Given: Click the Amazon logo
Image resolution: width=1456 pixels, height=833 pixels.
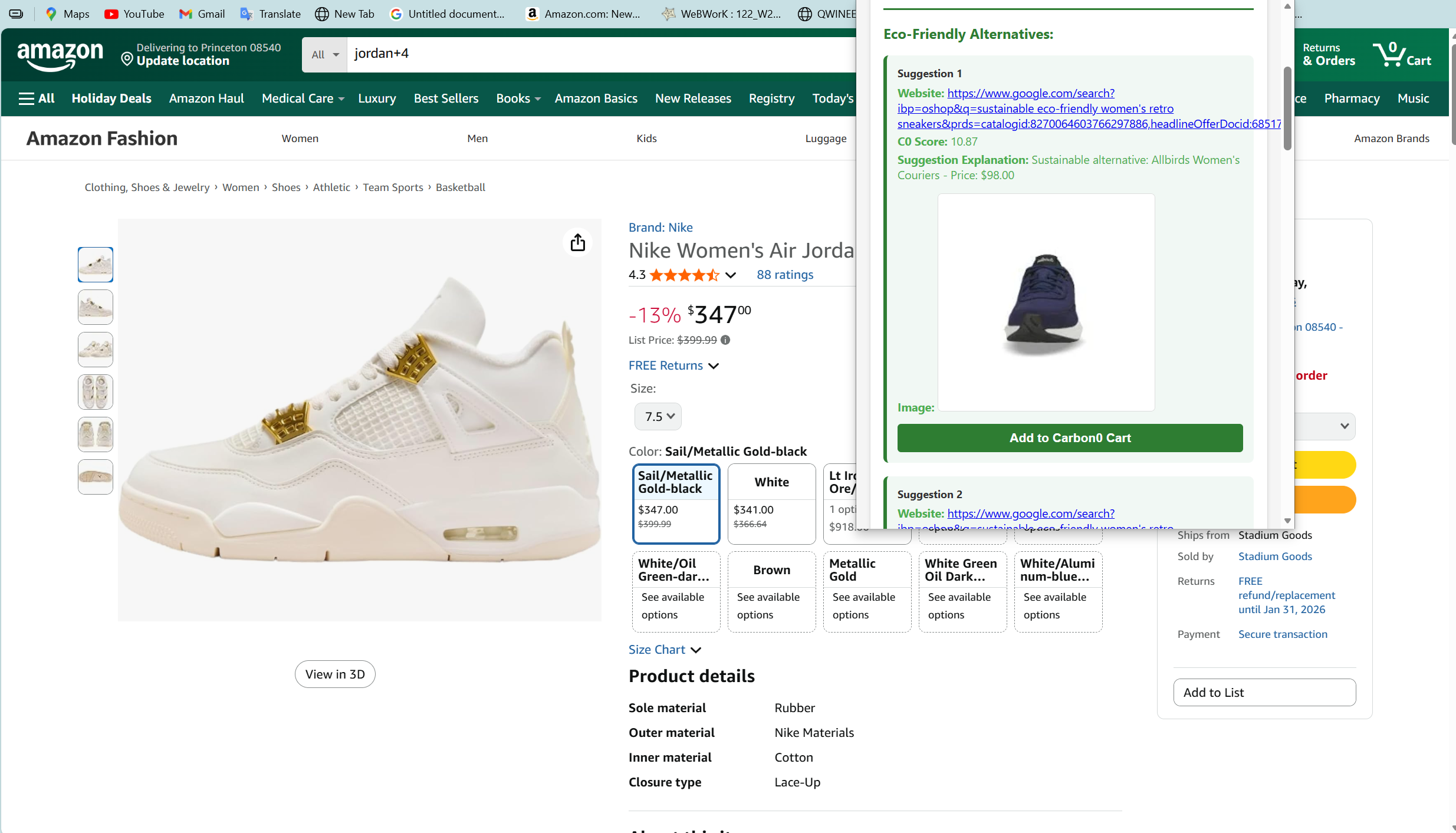Looking at the screenshot, I should [x=60, y=55].
